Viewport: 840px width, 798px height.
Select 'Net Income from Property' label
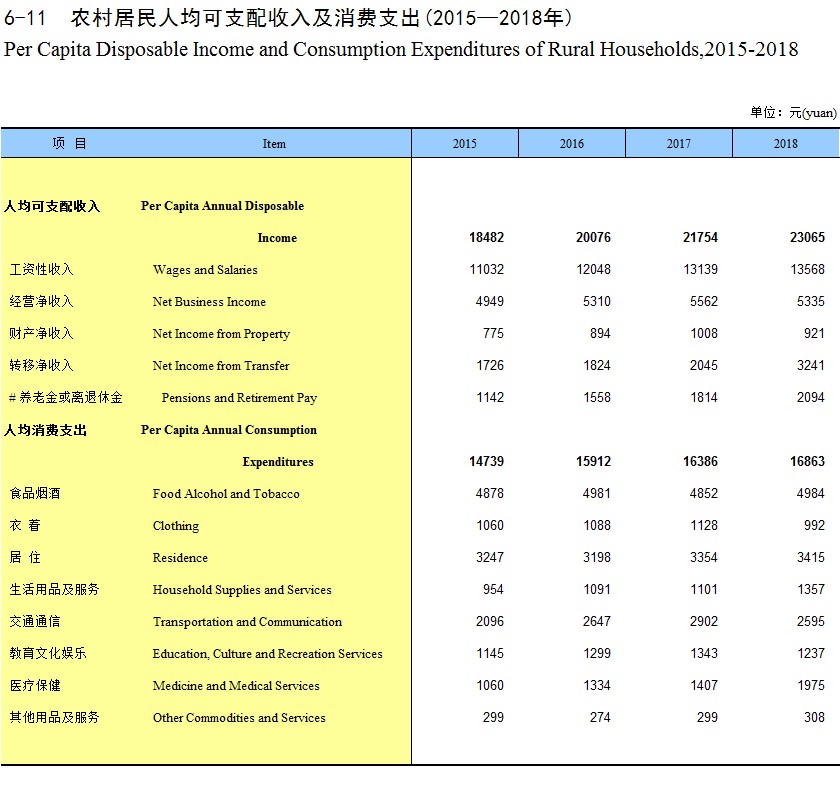[x=221, y=334]
